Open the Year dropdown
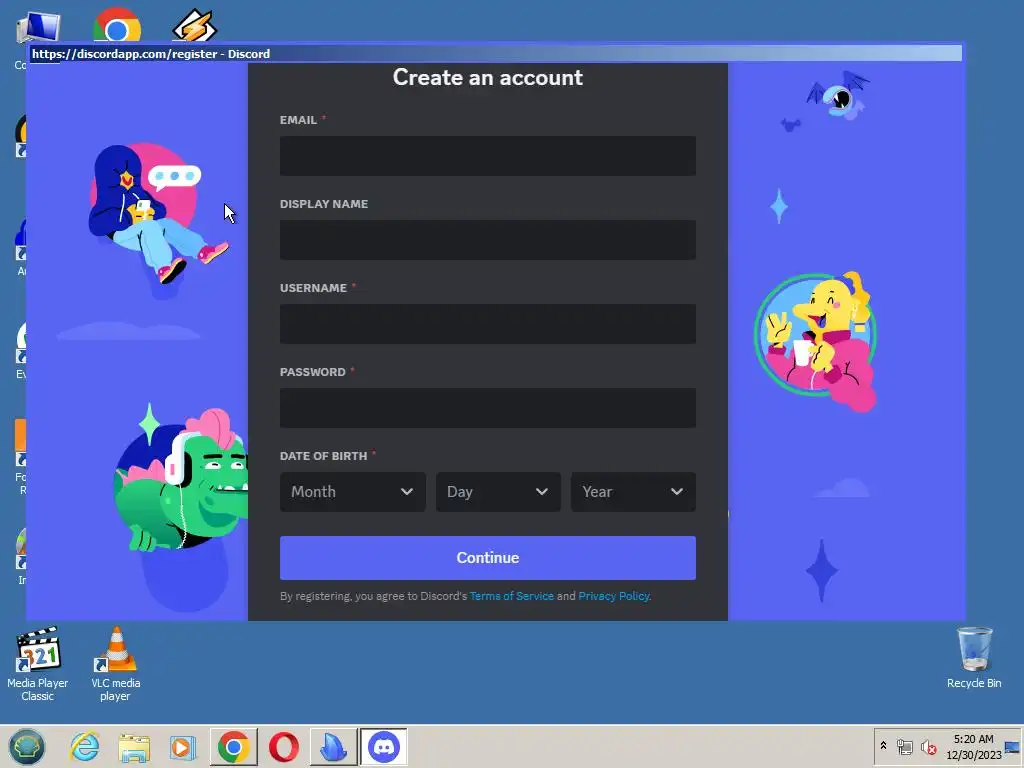This screenshot has width=1024, height=768. click(x=633, y=492)
